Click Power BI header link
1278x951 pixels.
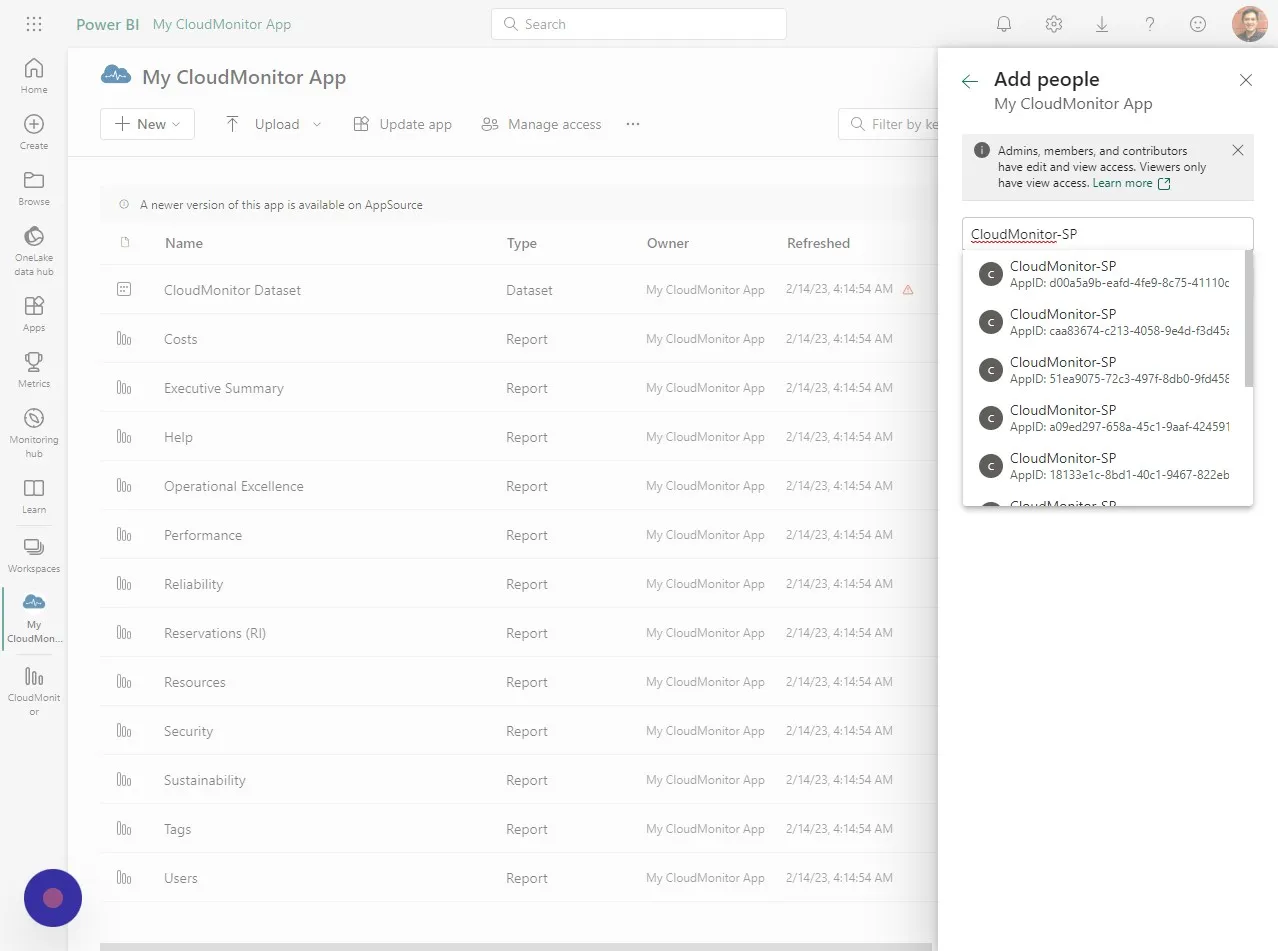pyautogui.click(x=107, y=24)
